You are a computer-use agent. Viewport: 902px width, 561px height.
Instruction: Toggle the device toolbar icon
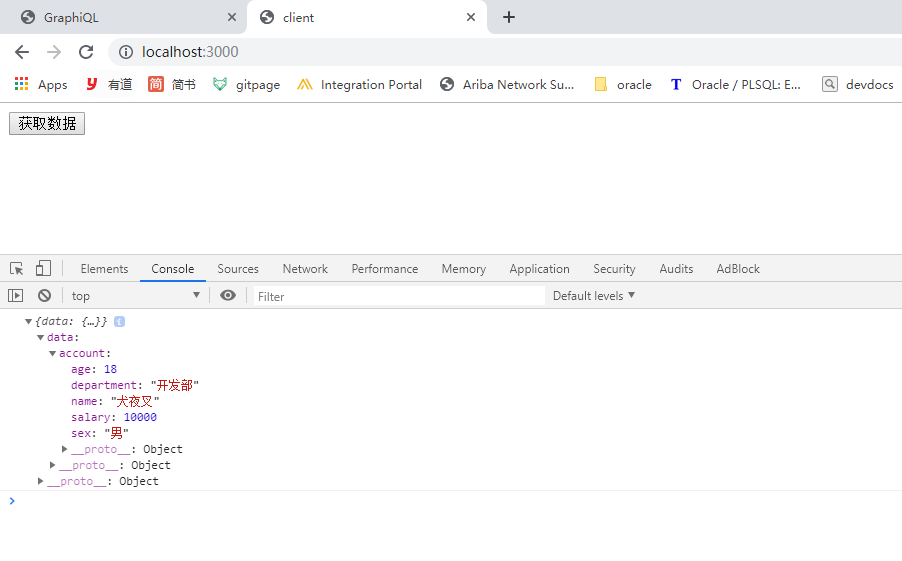click(x=43, y=269)
